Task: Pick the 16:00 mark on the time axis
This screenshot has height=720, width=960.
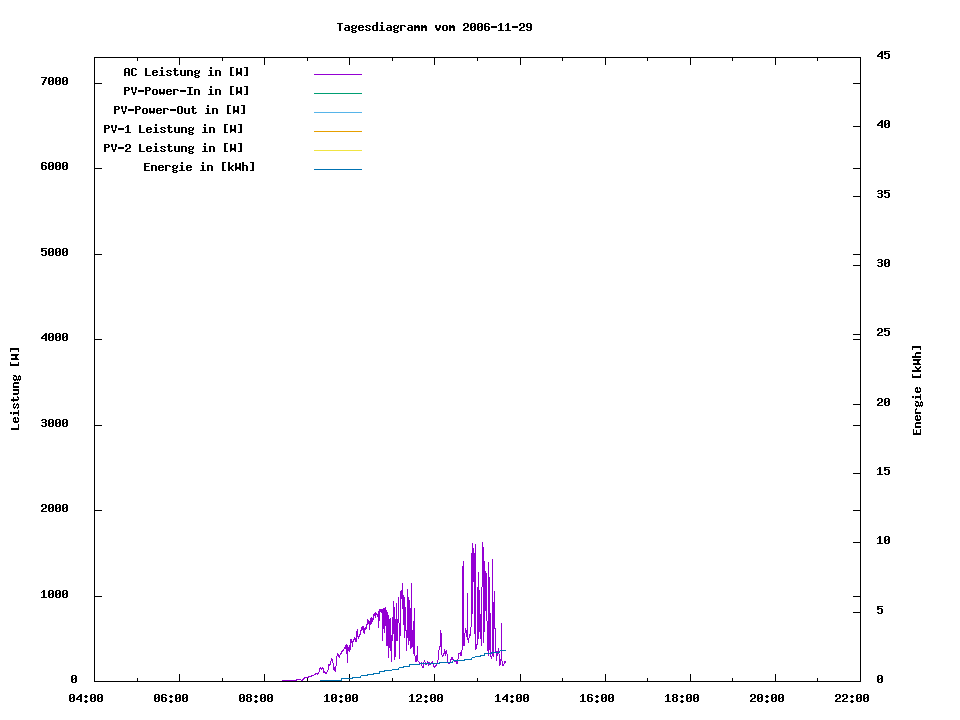Action: (x=597, y=699)
